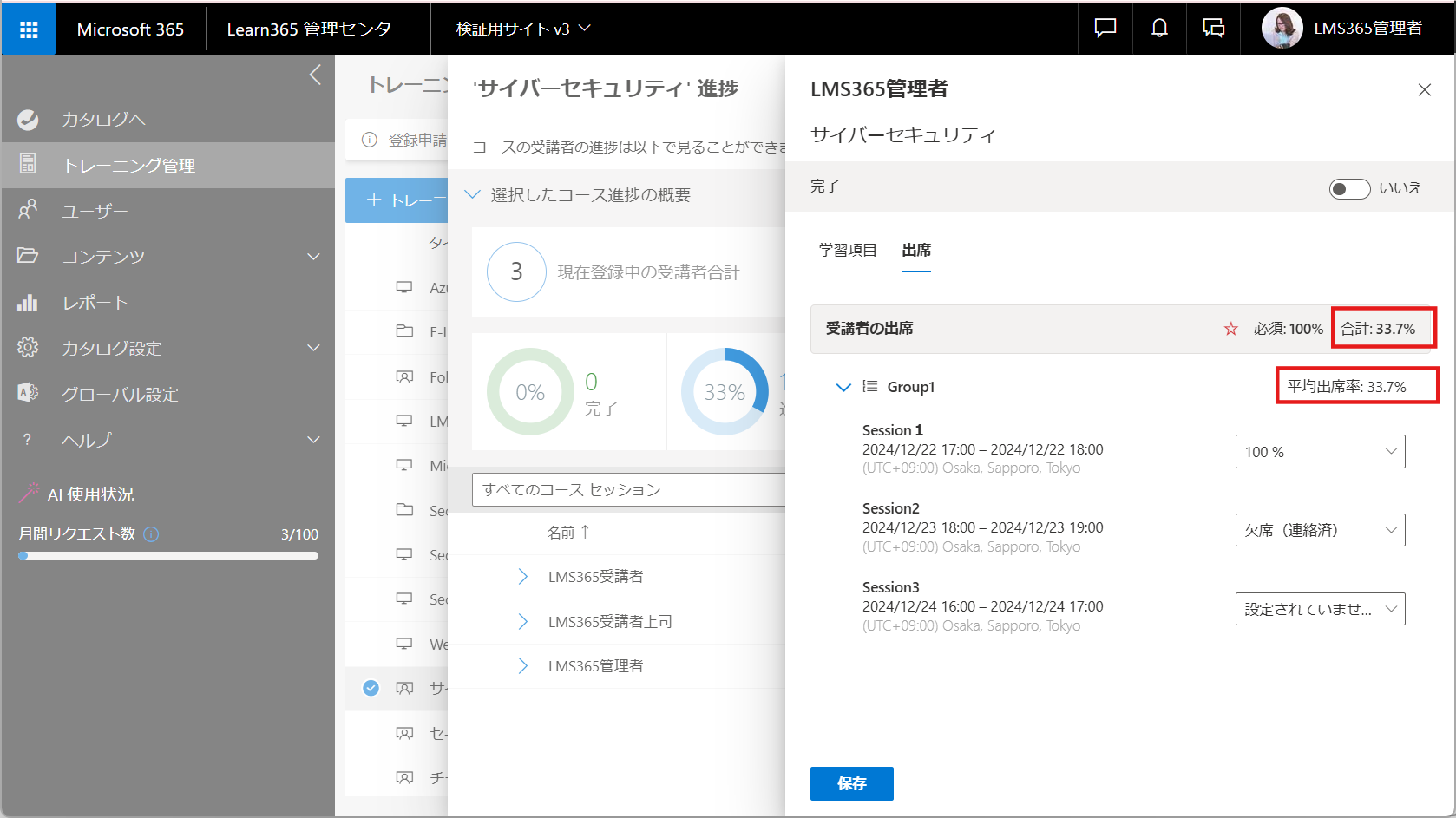This screenshot has height=818, width=1456.
Task: Click the 33% progress donut chart
Action: coord(725,392)
